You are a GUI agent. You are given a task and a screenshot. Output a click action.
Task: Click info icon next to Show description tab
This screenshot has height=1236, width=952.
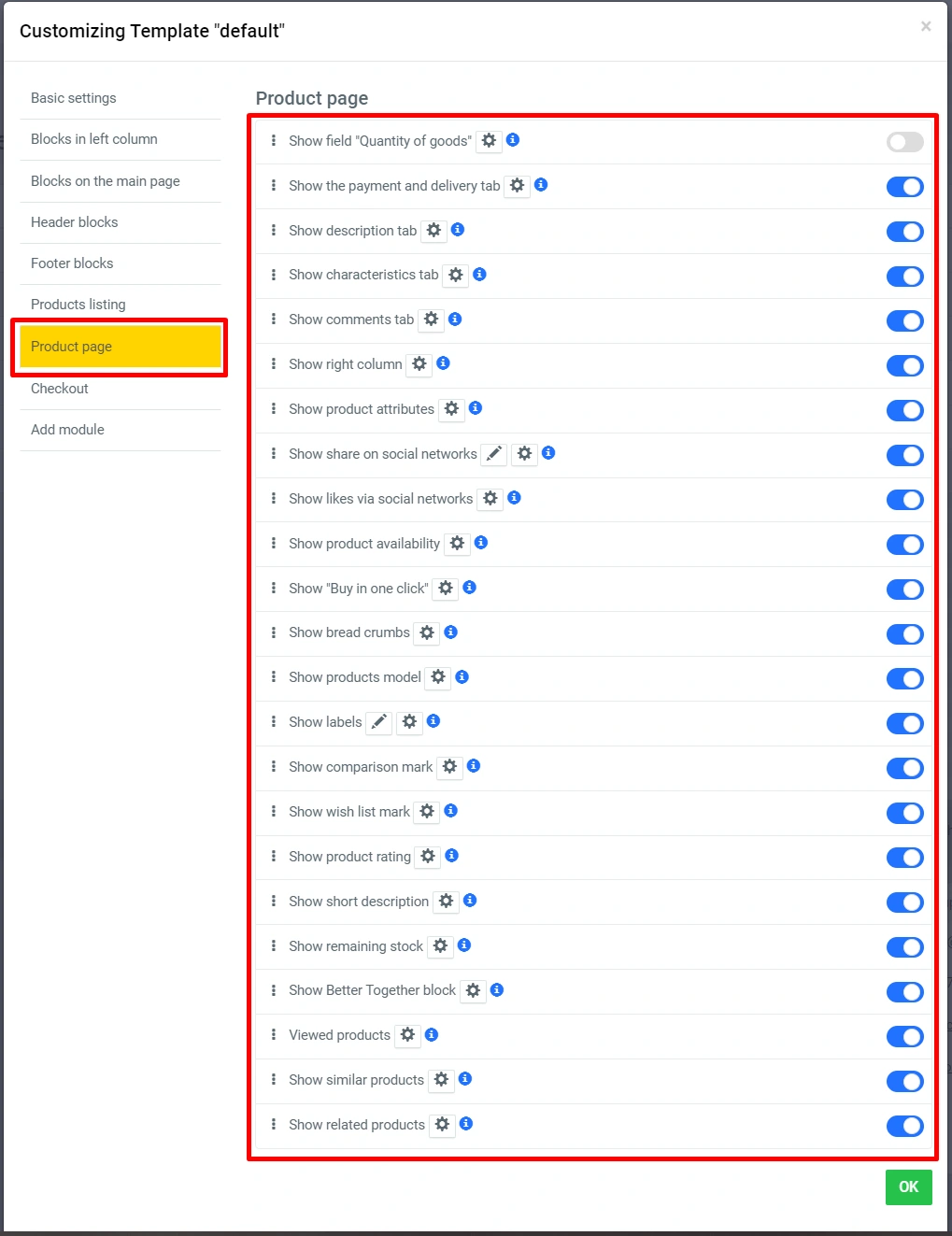pyautogui.click(x=458, y=230)
